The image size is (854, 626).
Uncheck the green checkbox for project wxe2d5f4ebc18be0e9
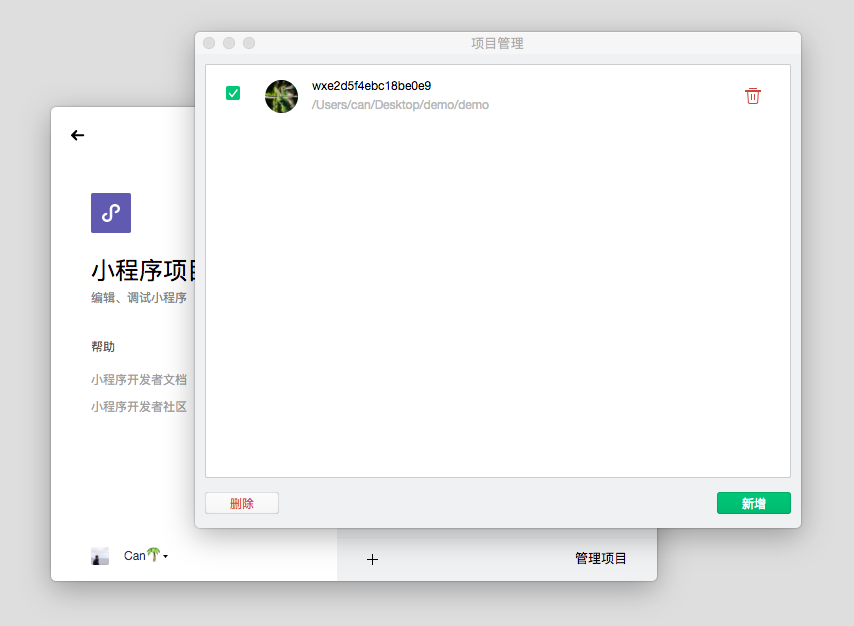(233, 93)
